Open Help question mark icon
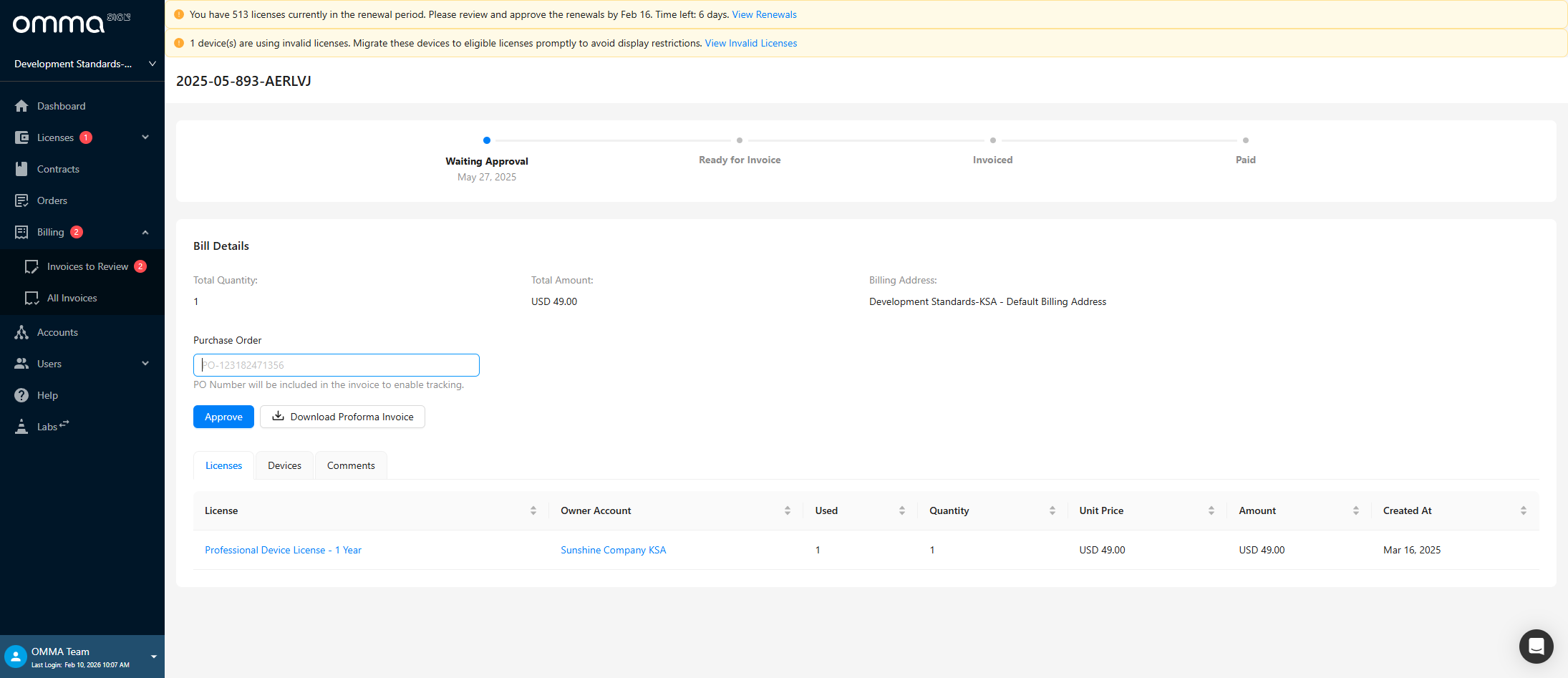 (x=21, y=395)
